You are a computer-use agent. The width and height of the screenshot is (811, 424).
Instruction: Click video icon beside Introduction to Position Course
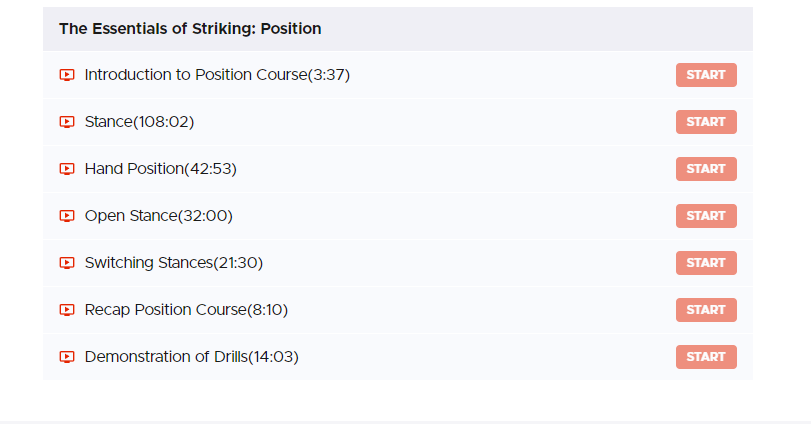[67, 75]
